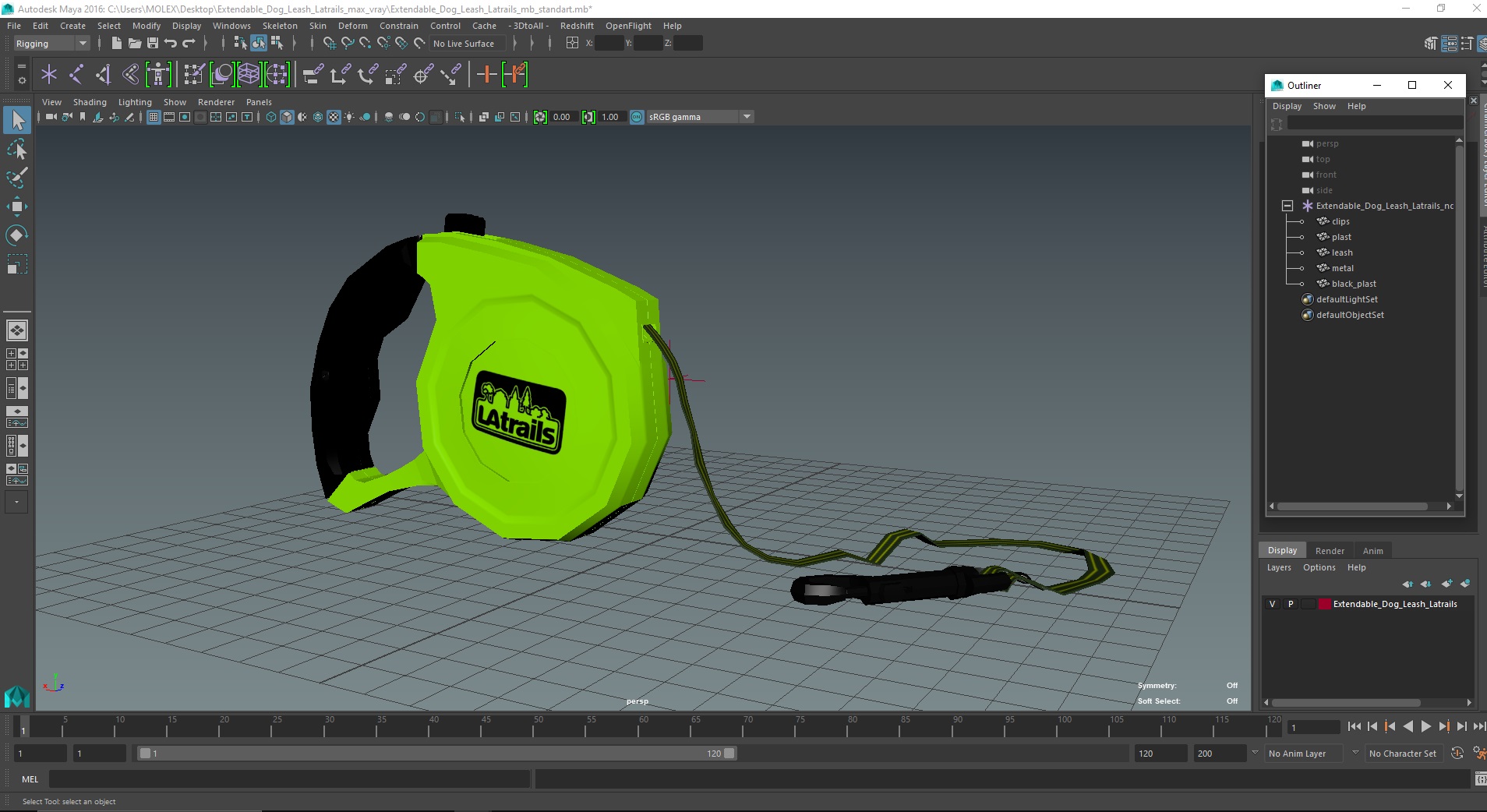The width and height of the screenshot is (1487, 812).
Task: Click the red color swatch of Extendable_Dog_Leash_Latrails layer
Action: pyautogui.click(x=1325, y=604)
